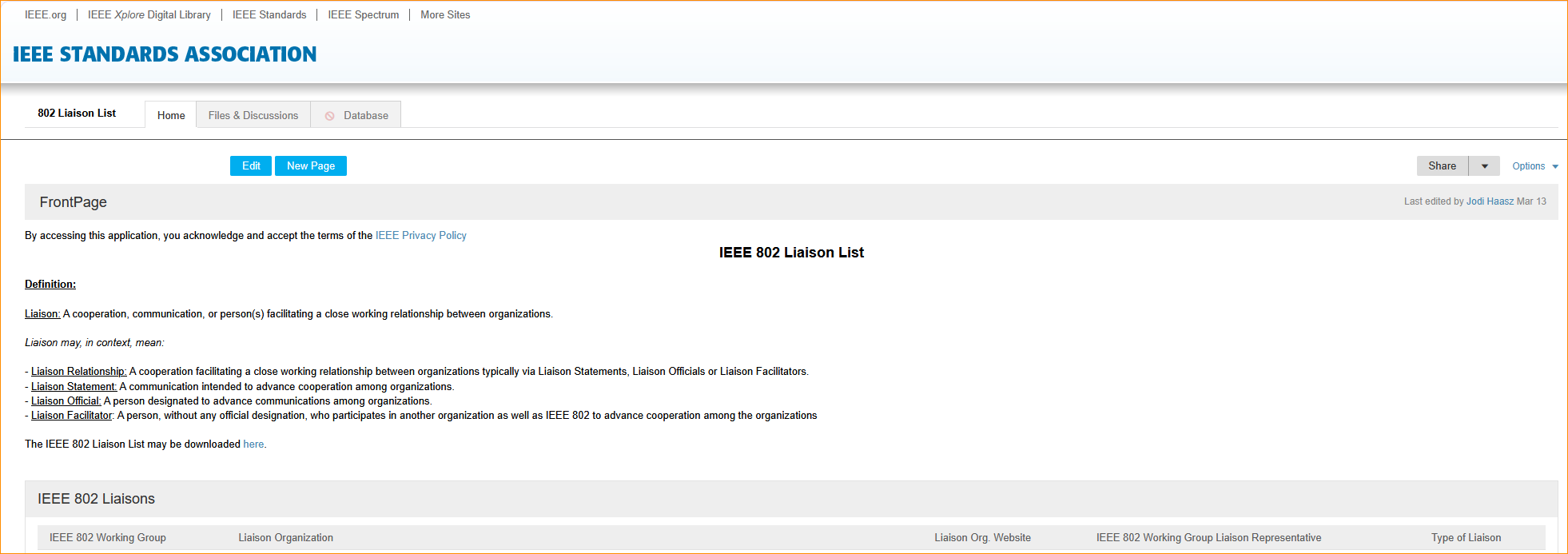Click the 'Liaison Facilitator' term

72,416
